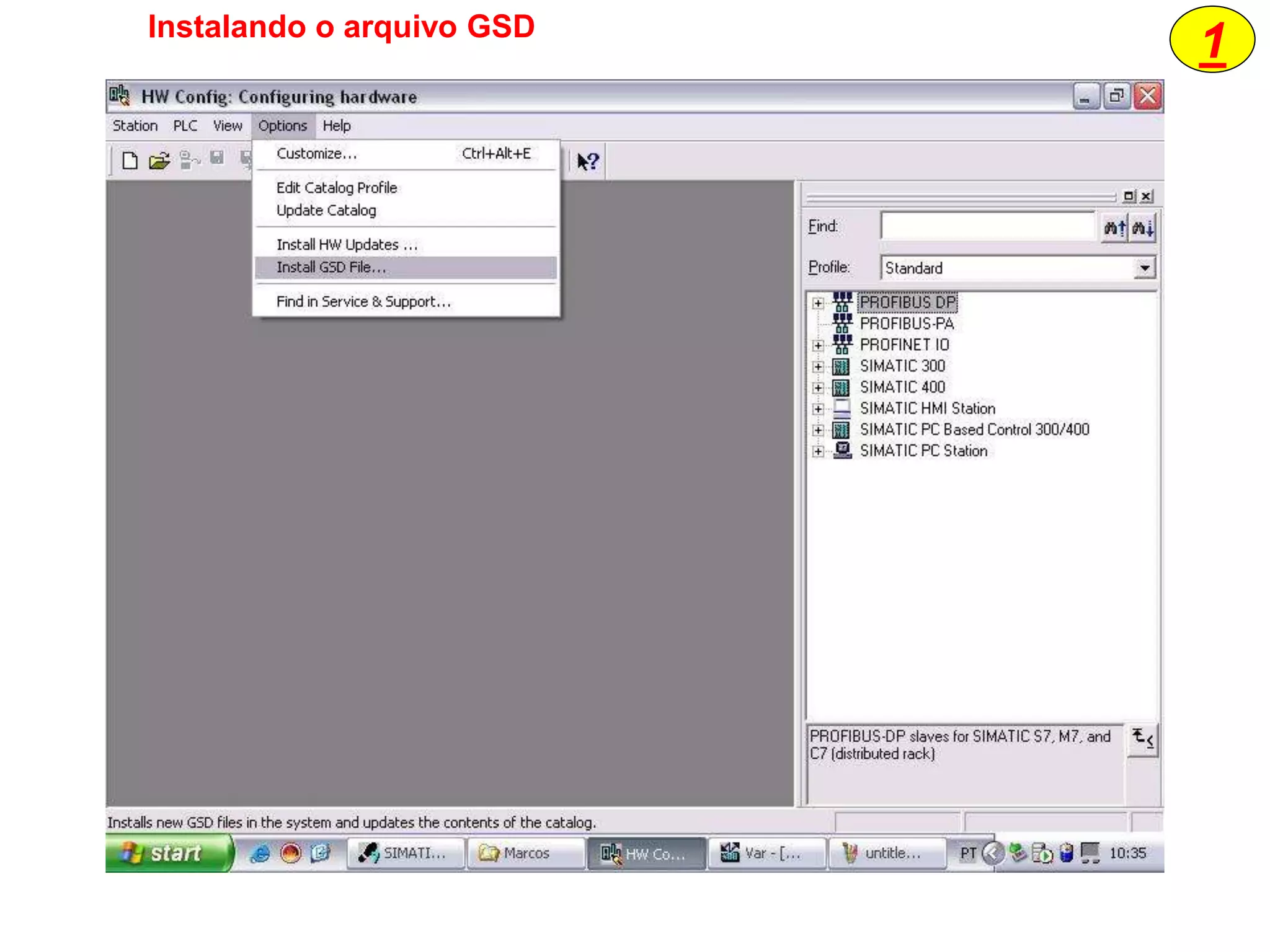The width and height of the screenshot is (1270, 952).
Task: Expand the SIMATIC 400 tree node
Action: (x=818, y=388)
